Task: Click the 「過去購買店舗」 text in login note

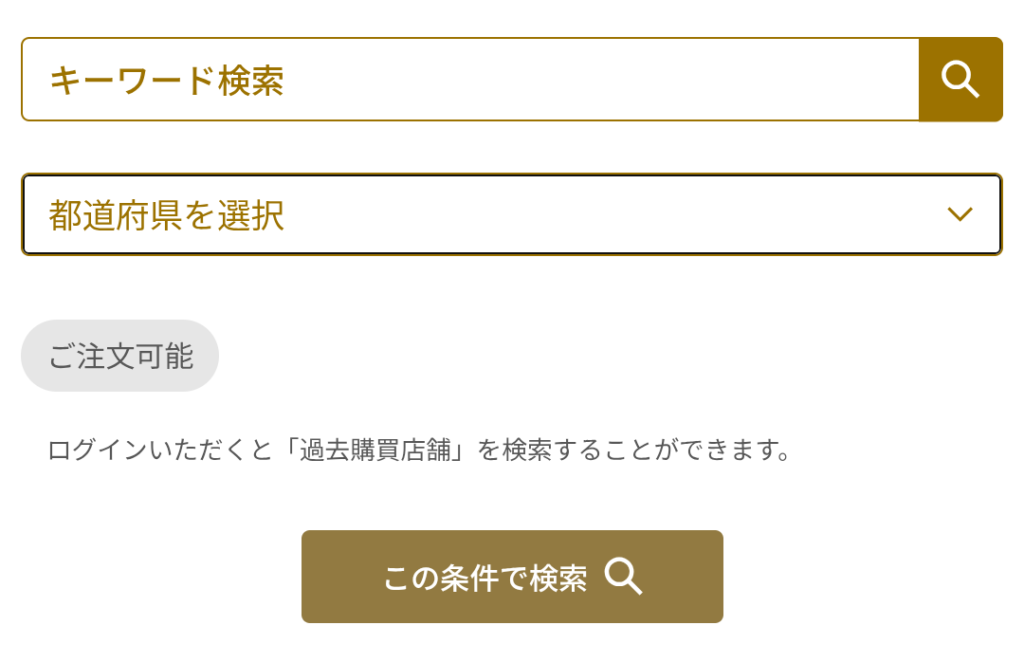Action: tap(372, 450)
